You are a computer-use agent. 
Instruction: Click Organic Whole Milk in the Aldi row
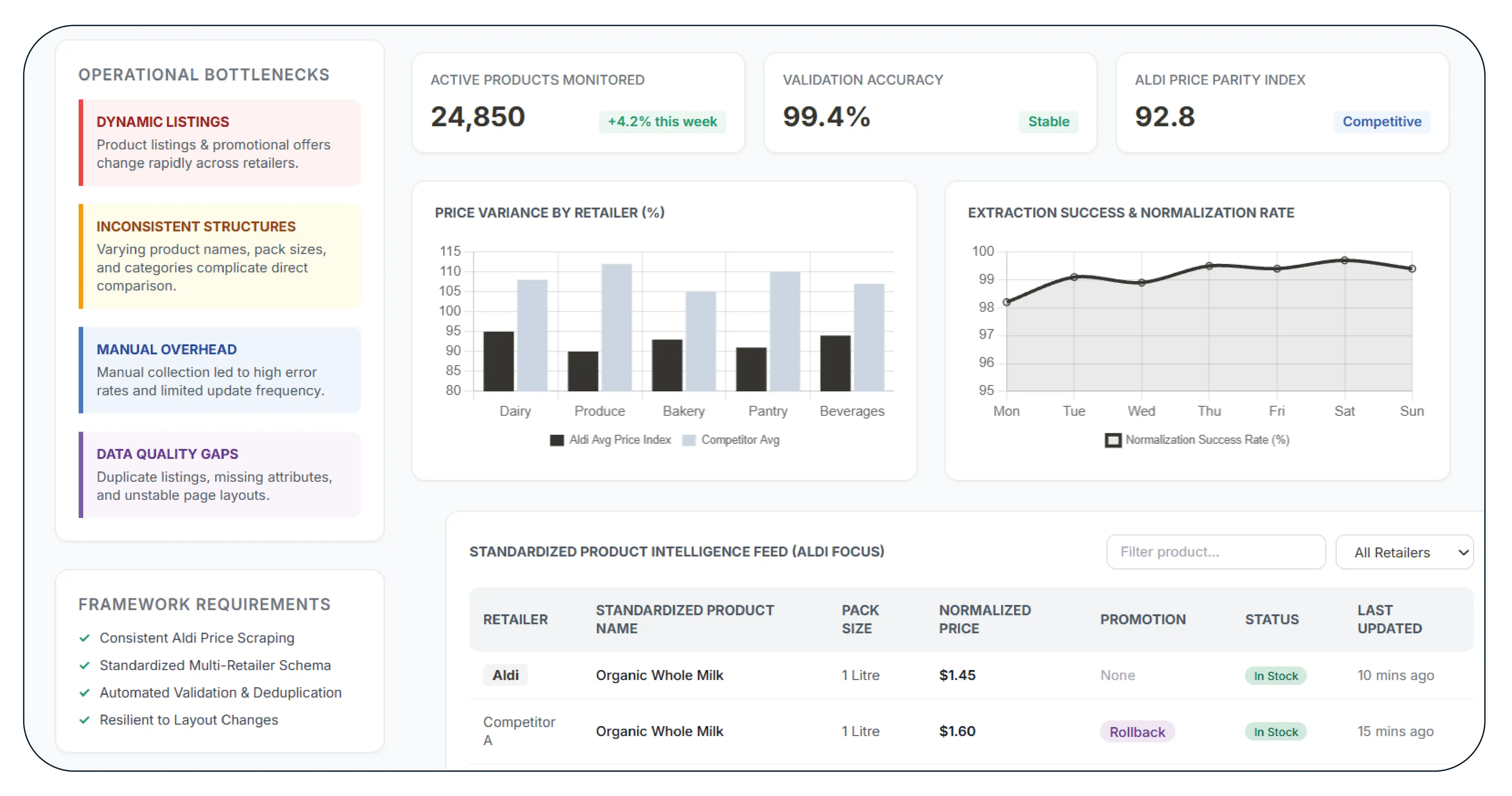pyautogui.click(x=659, y=675)
